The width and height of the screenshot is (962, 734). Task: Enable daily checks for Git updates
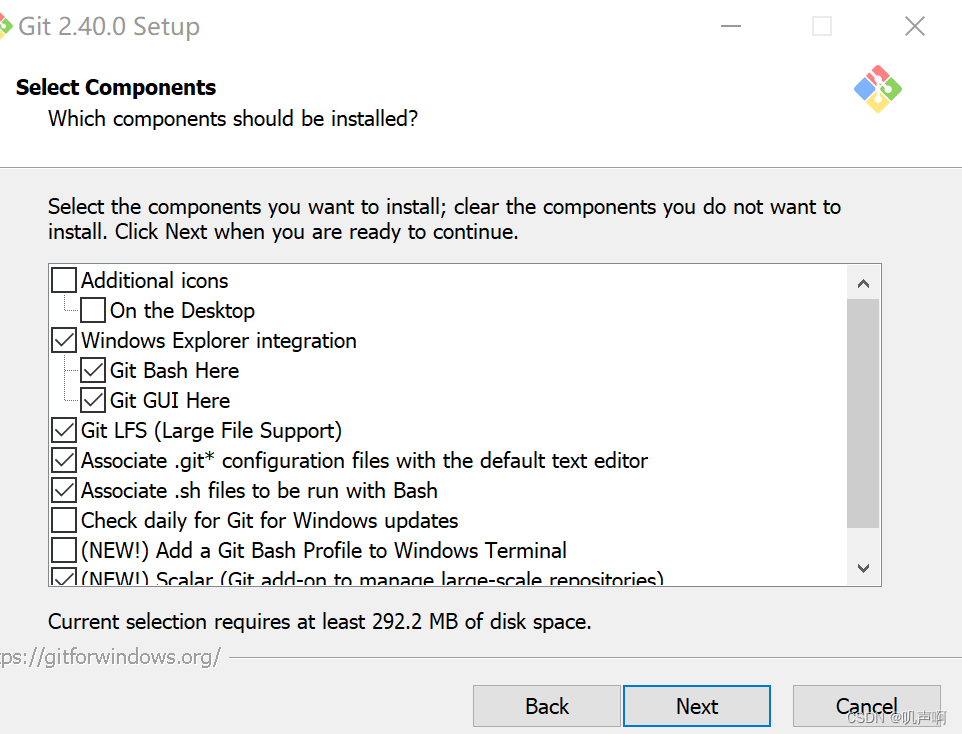click(63, 520)
